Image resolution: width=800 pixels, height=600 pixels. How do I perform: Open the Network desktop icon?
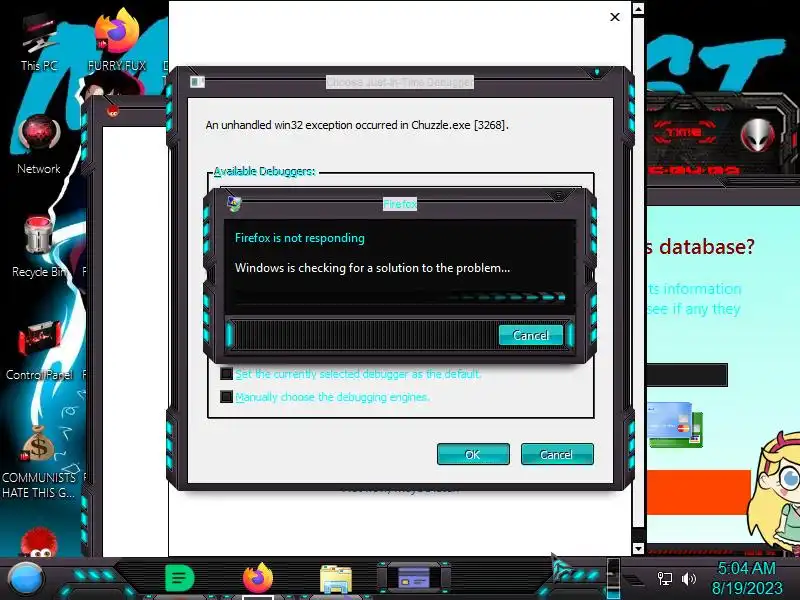(39, 145)
